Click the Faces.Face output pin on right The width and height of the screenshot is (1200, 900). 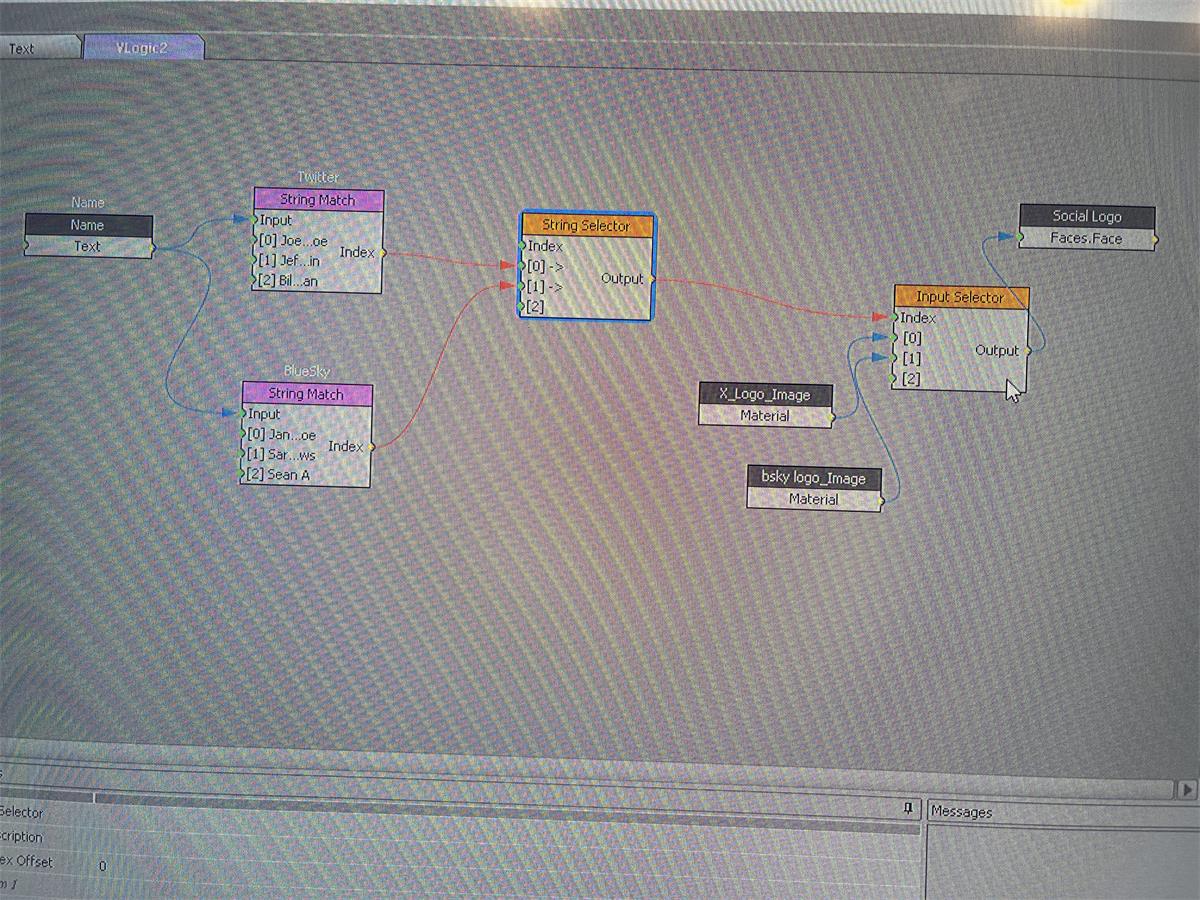[x=1155, y=240]
